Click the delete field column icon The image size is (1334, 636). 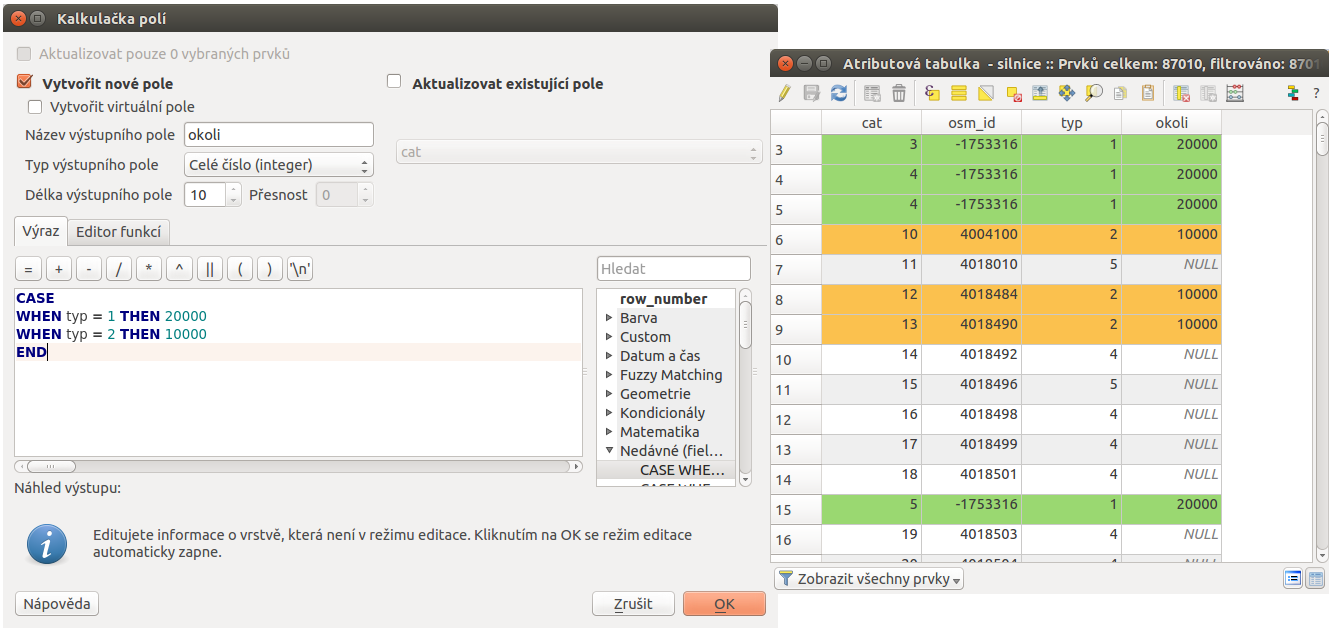(1181, 93)
